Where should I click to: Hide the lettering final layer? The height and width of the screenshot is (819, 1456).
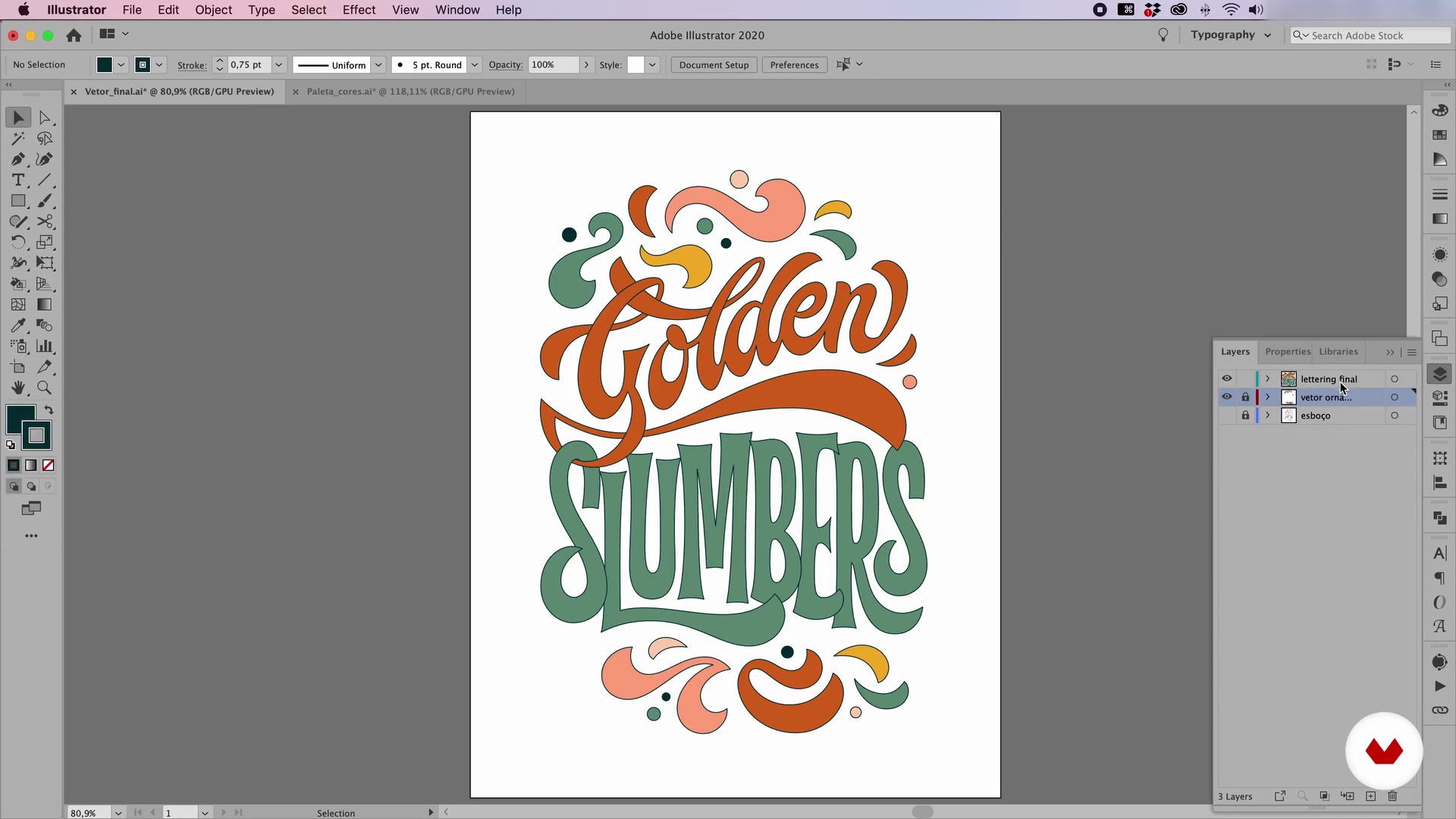[1227, 378]
